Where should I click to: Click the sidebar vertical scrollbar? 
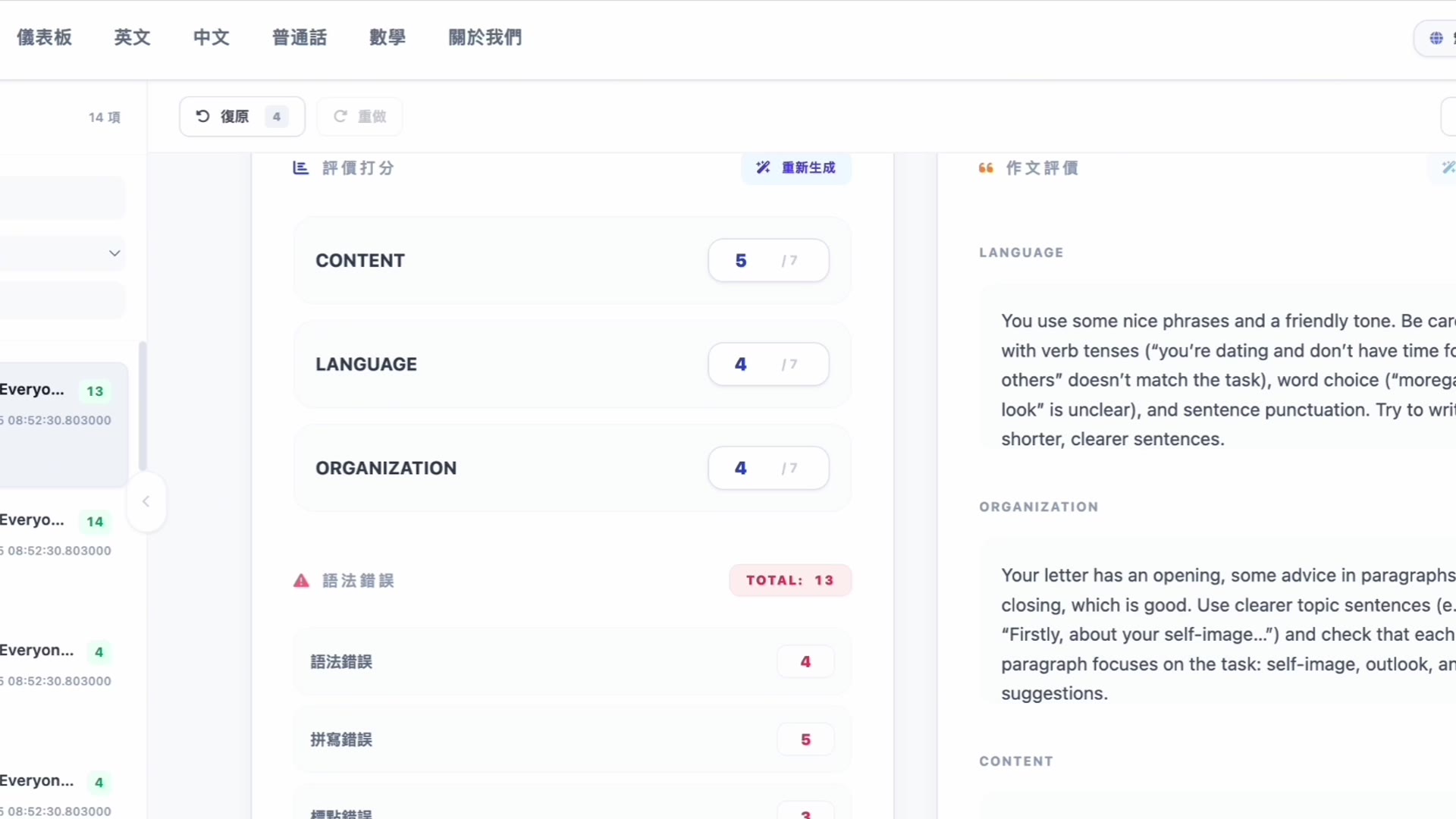142,406
